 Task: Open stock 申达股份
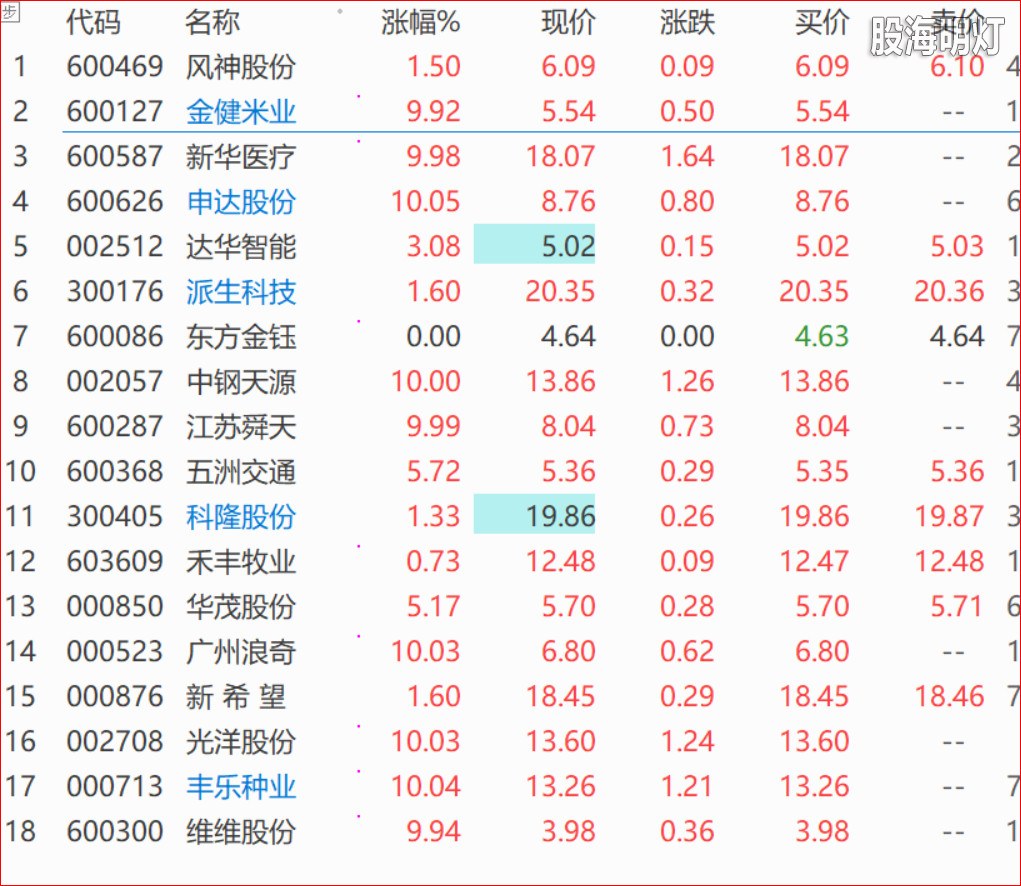(241, 202)
